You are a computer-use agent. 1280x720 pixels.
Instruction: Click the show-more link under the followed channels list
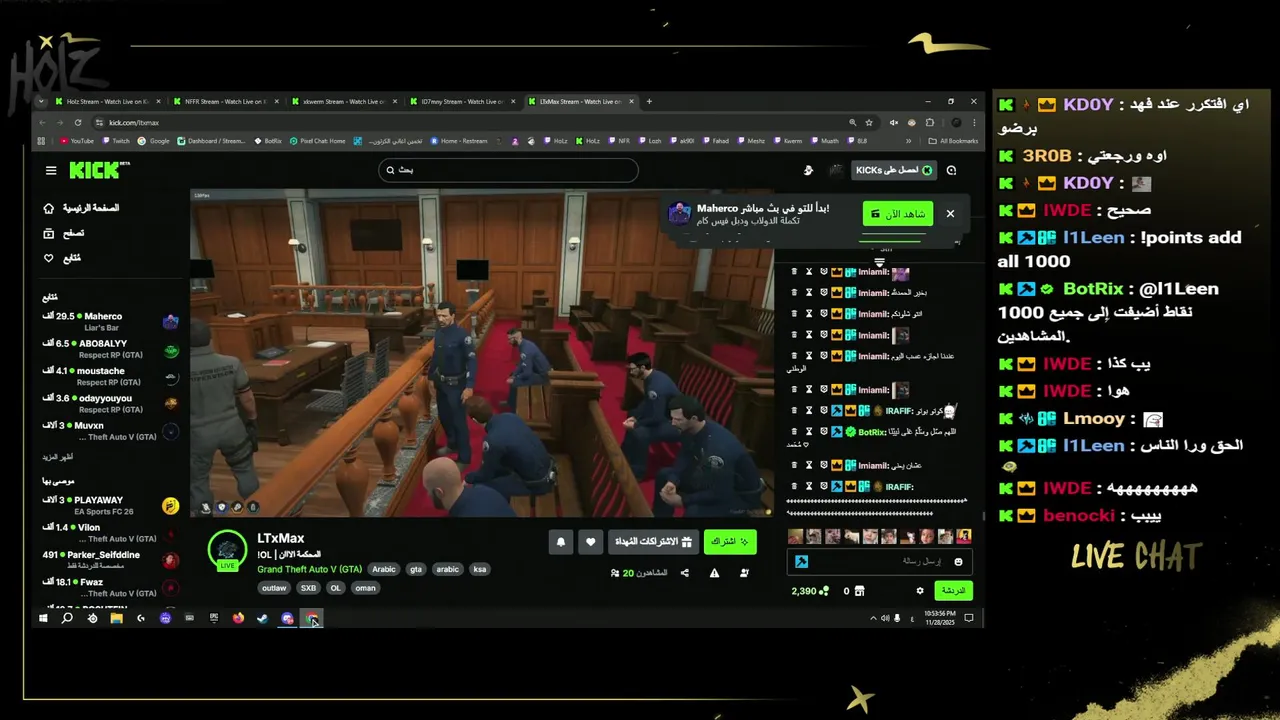click(x=56, y=457)
